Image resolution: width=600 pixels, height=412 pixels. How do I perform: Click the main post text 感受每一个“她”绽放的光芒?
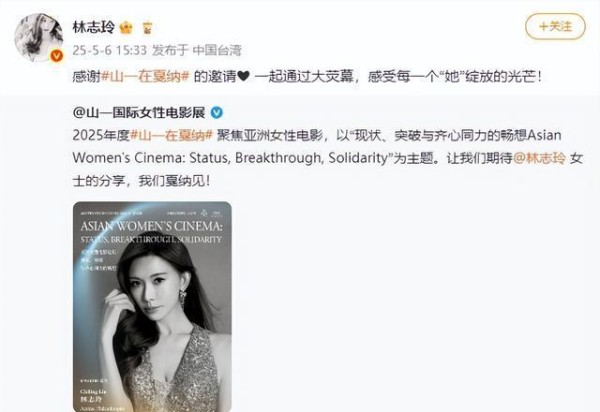pos(455,77)
